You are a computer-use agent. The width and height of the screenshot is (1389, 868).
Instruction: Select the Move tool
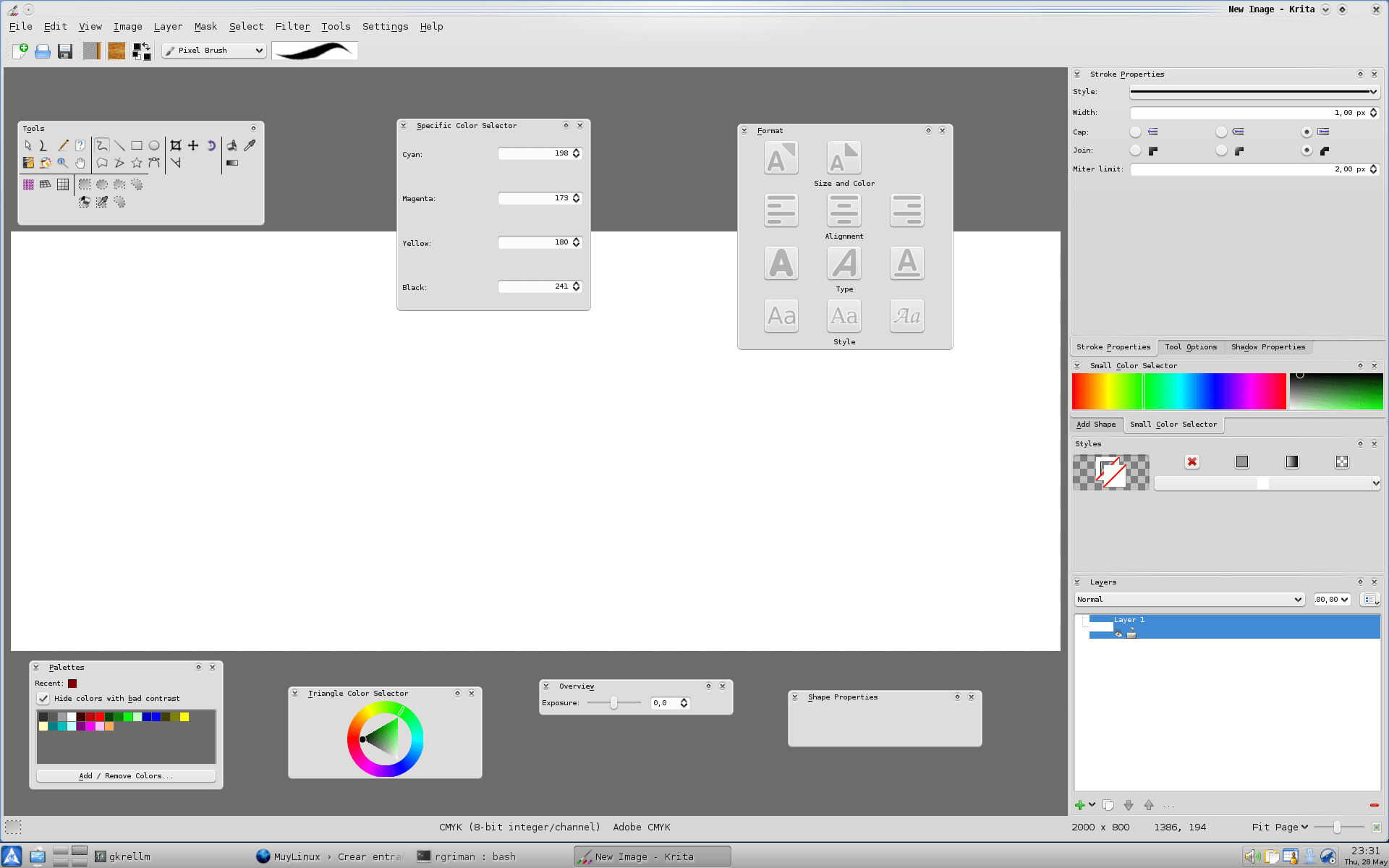point(193,145)
